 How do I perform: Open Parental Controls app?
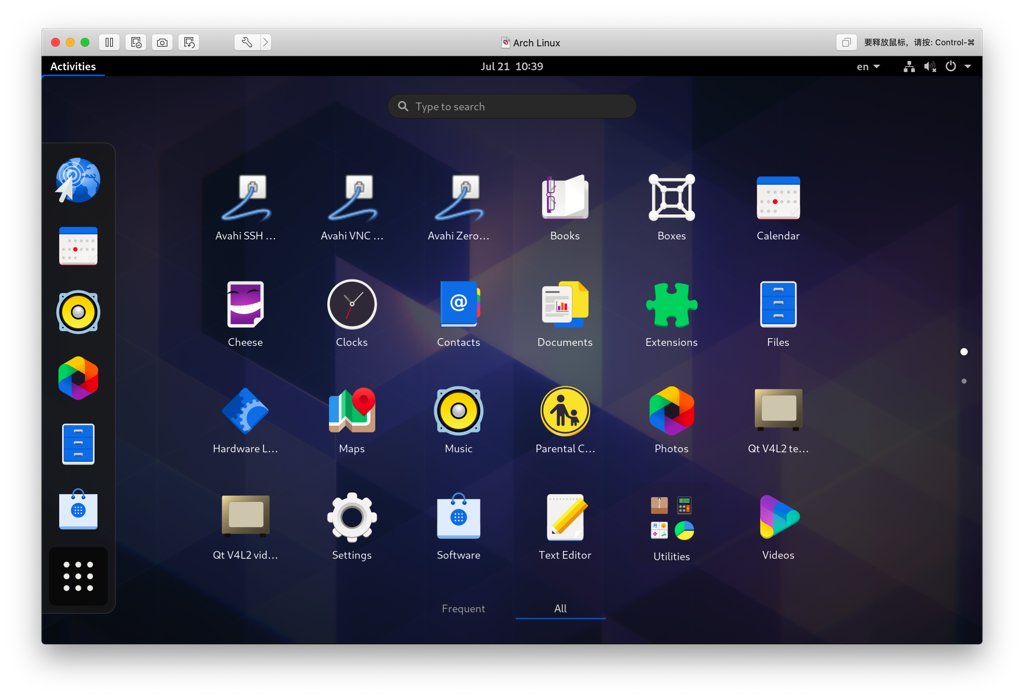click(x=564, y=411)
